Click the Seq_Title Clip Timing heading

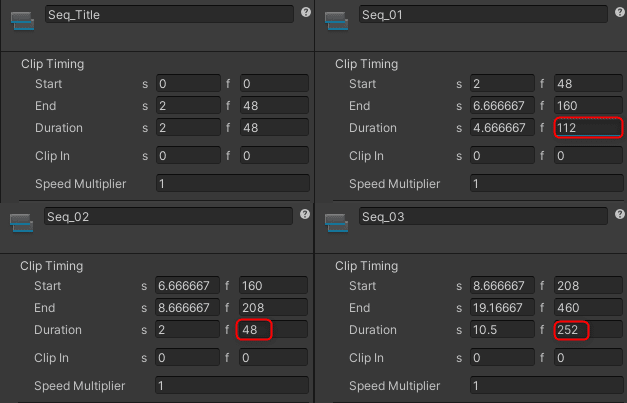(x=52, y=64)
